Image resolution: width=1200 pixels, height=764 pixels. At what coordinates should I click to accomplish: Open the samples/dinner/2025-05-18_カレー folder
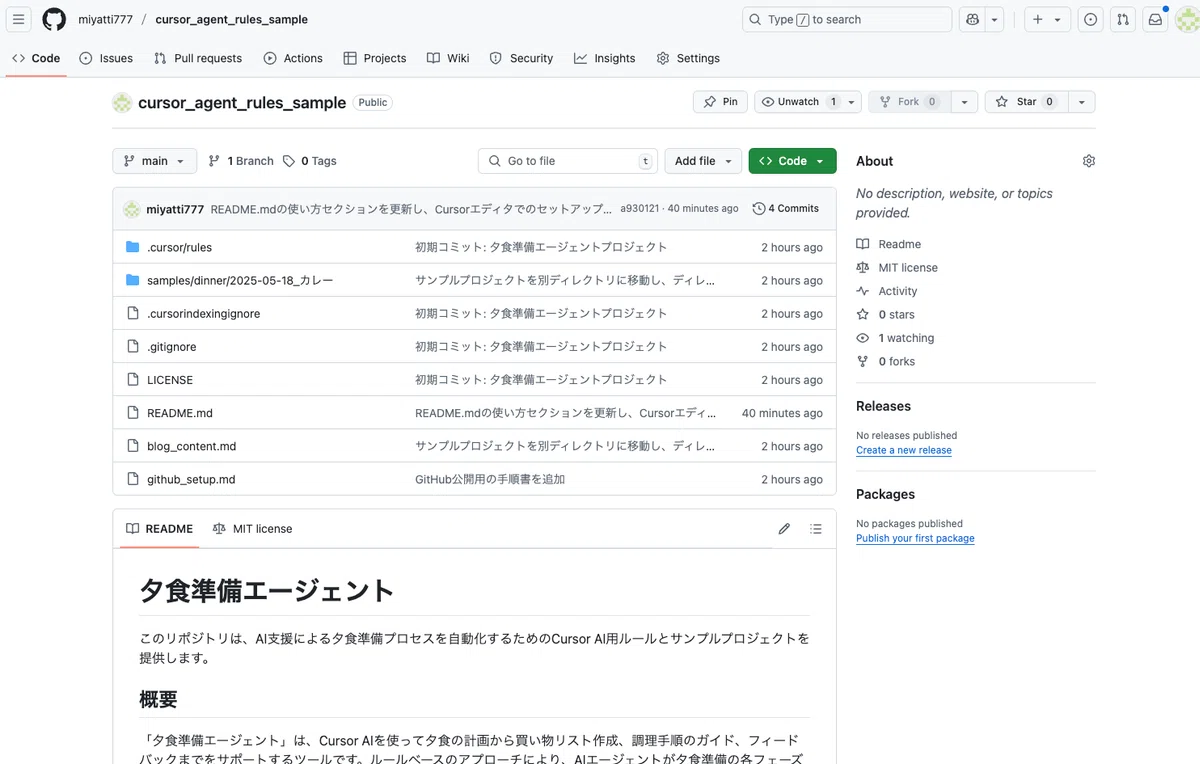click(240, 280)
